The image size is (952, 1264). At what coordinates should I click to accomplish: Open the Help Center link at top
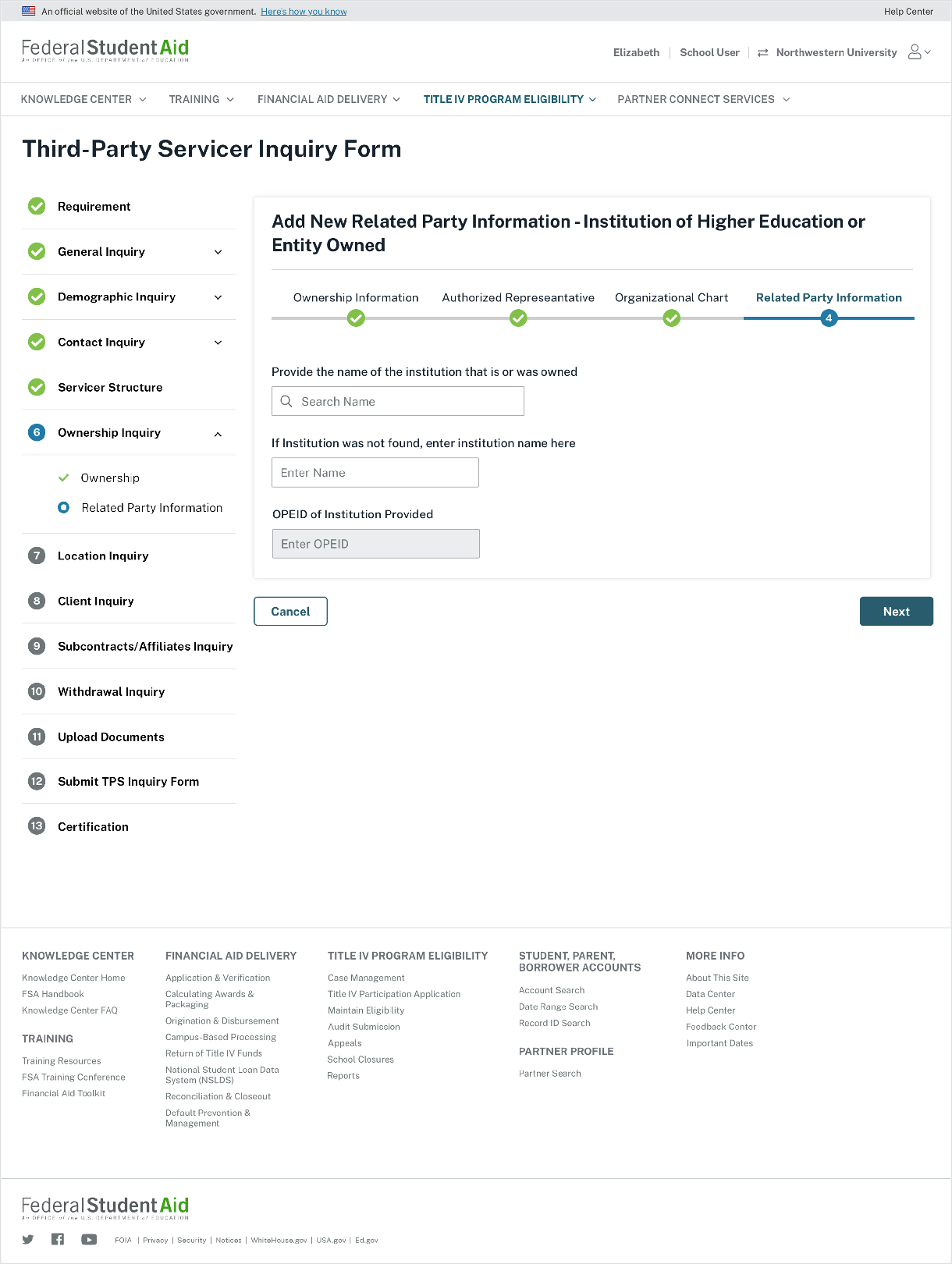click(908, 12)
